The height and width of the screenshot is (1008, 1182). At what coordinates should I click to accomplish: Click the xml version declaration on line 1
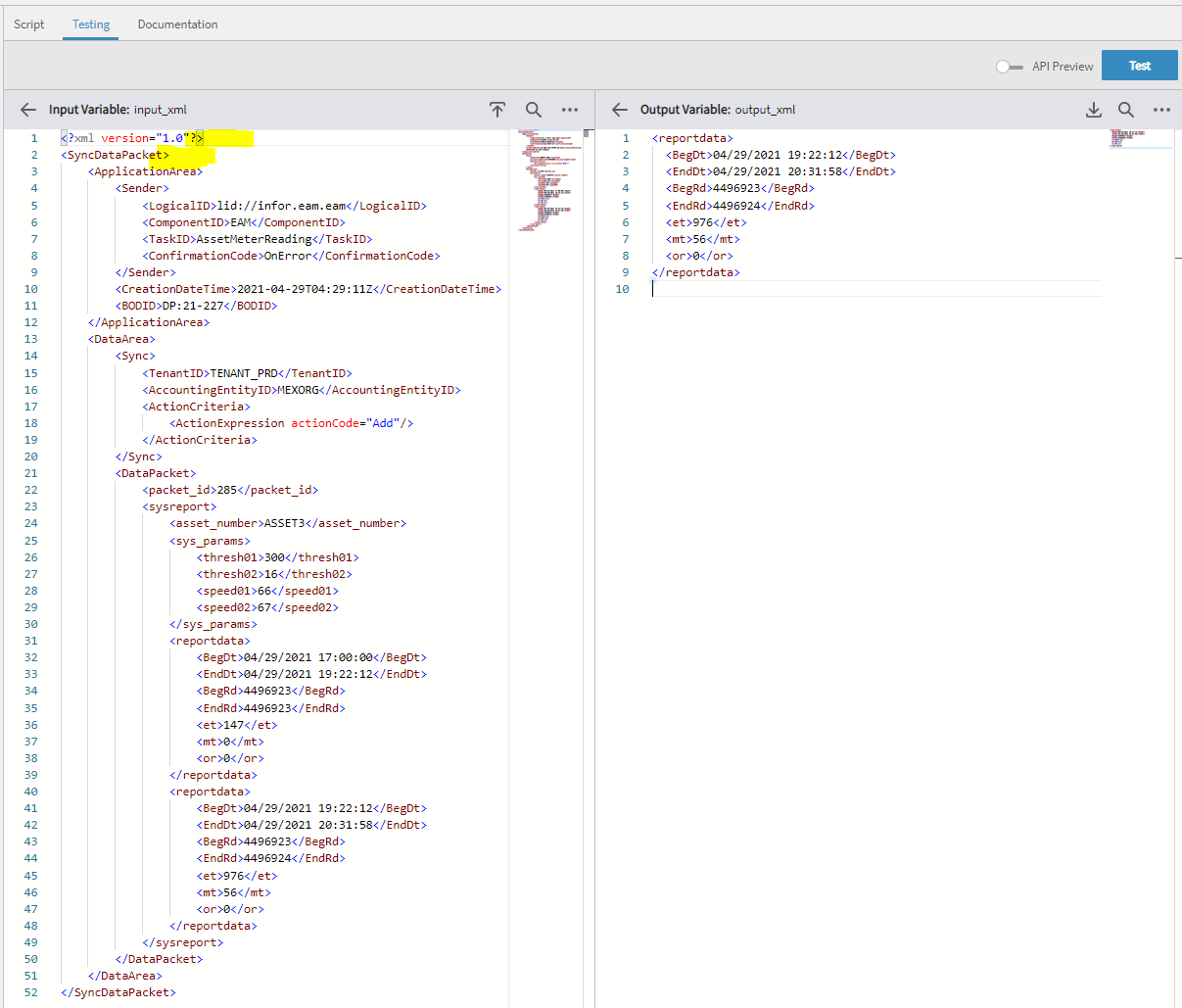tap(132, 138)
